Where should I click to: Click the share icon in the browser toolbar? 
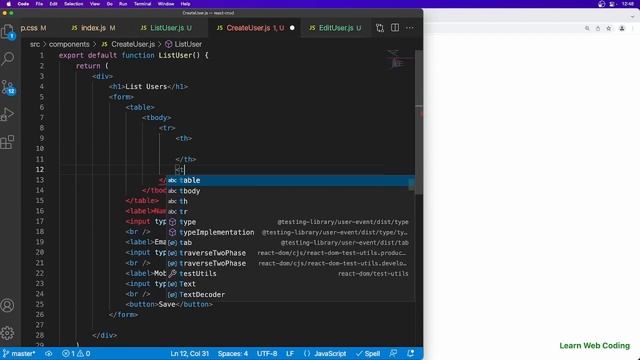[x=598, y=28]
